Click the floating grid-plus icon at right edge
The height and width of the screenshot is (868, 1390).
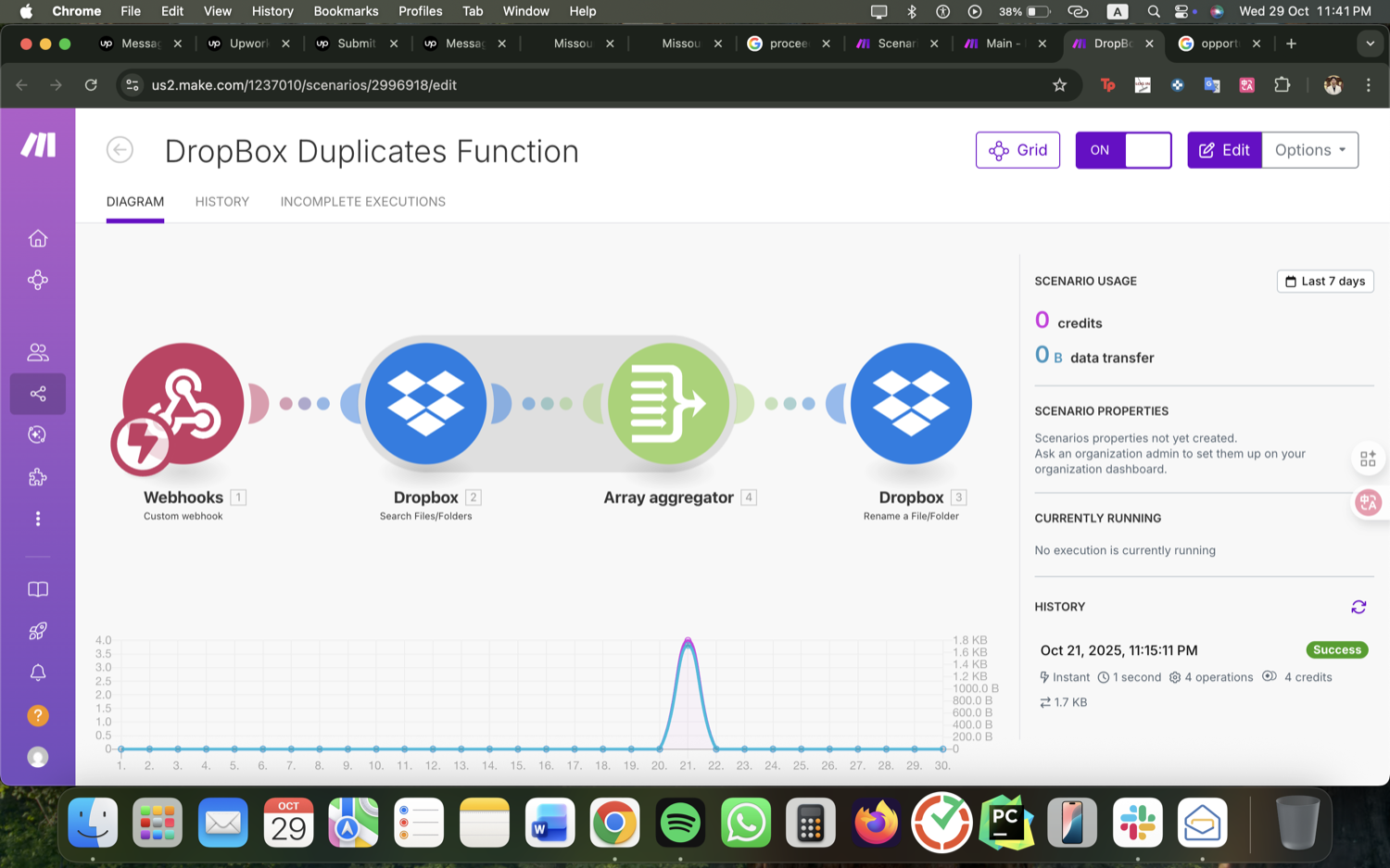click(x=1368, y=459)
